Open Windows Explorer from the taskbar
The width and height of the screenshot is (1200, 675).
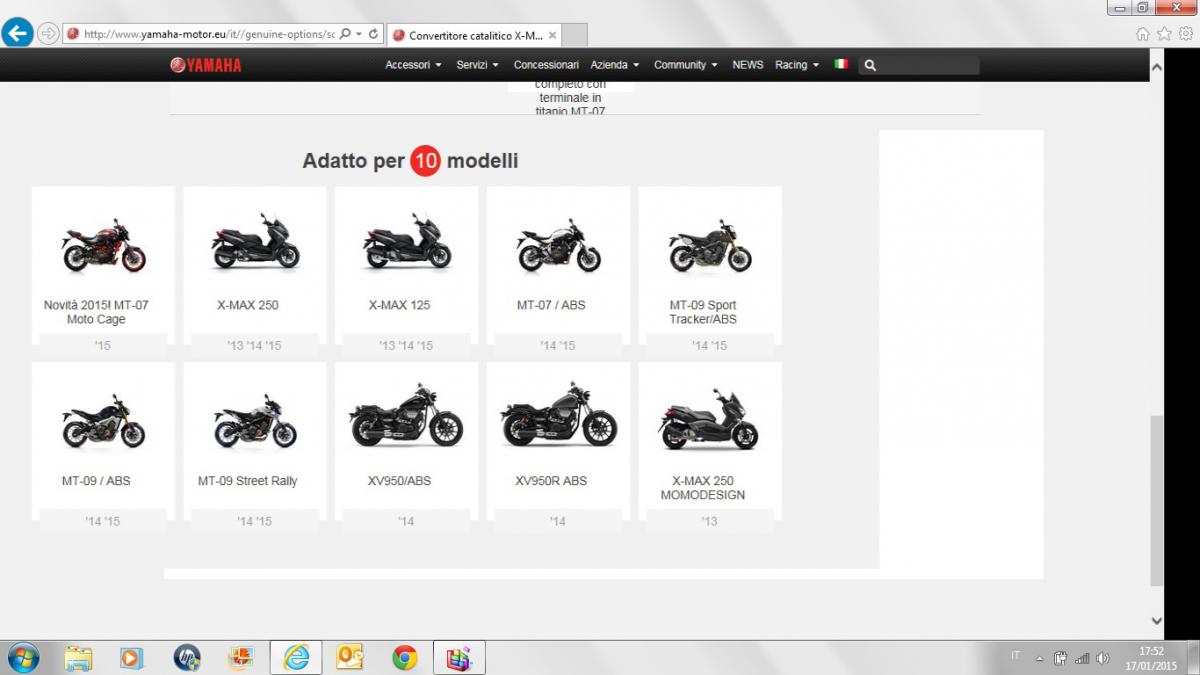coord(78,657)
